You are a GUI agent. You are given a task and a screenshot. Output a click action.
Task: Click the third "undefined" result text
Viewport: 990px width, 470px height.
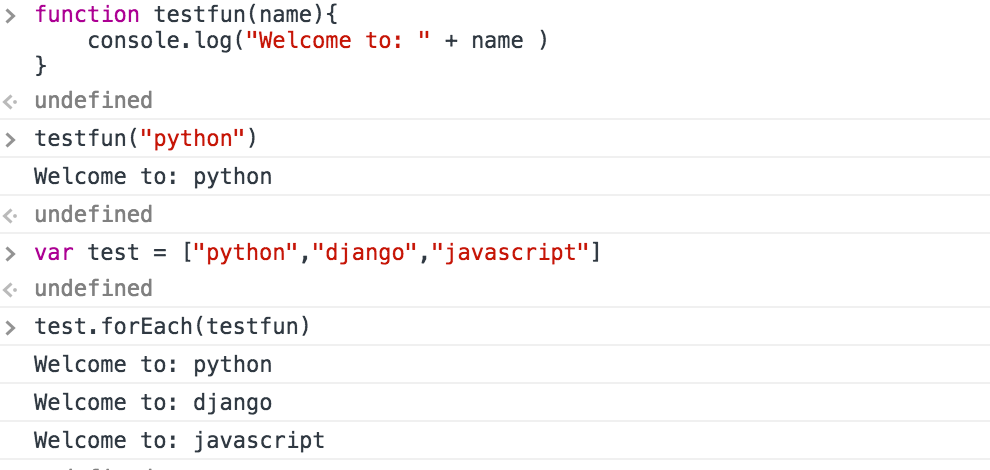[x=93, y=289]
